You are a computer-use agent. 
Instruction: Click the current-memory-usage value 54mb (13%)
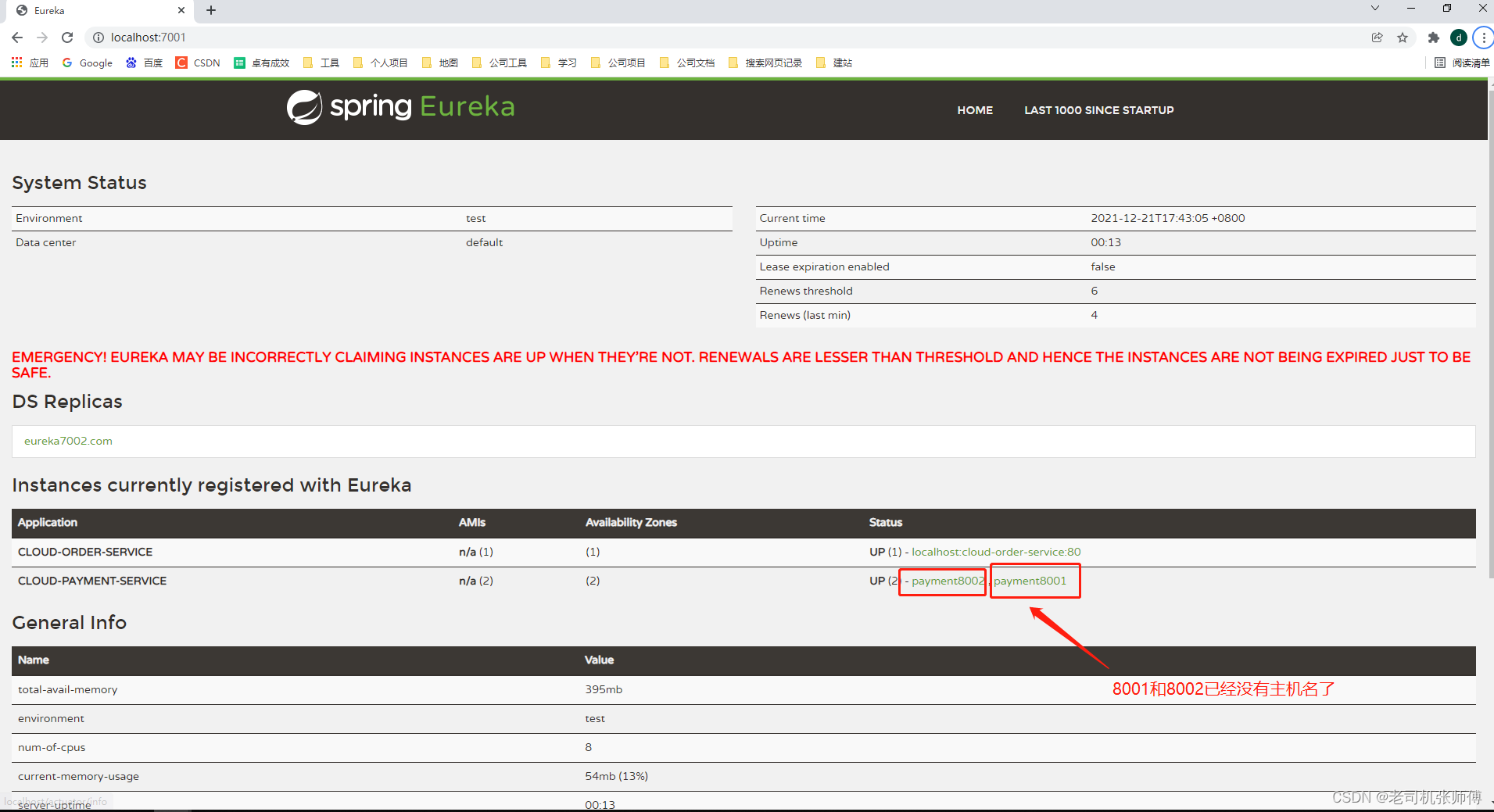(616, 776)
